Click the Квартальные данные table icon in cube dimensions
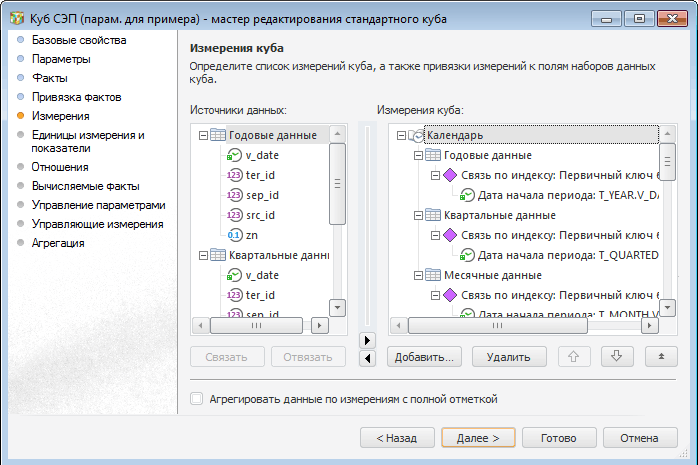 pyautogui.click(x=433, y=215)
